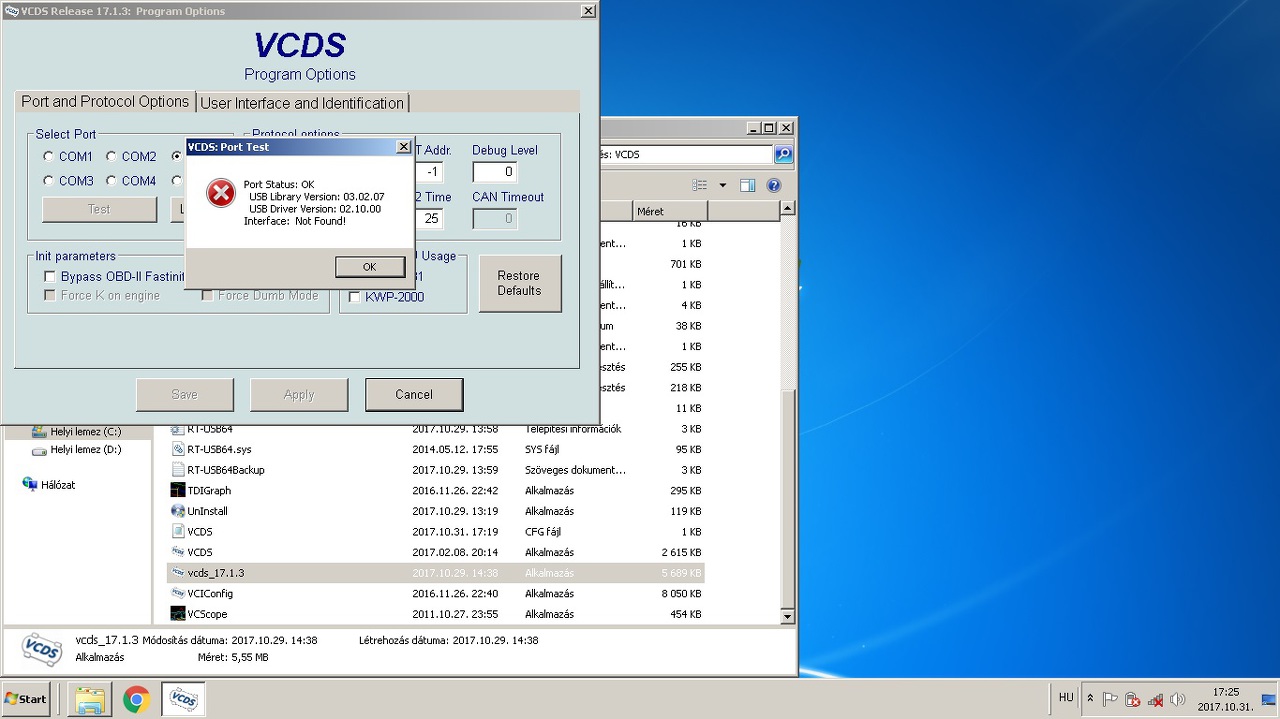Open Explorer help icon

[773, 185]
